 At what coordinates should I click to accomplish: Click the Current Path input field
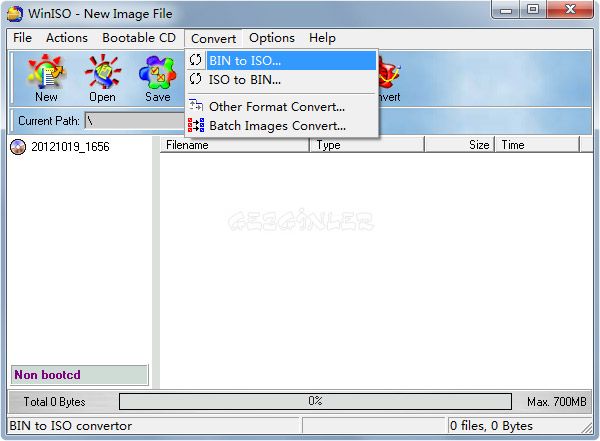135,121
